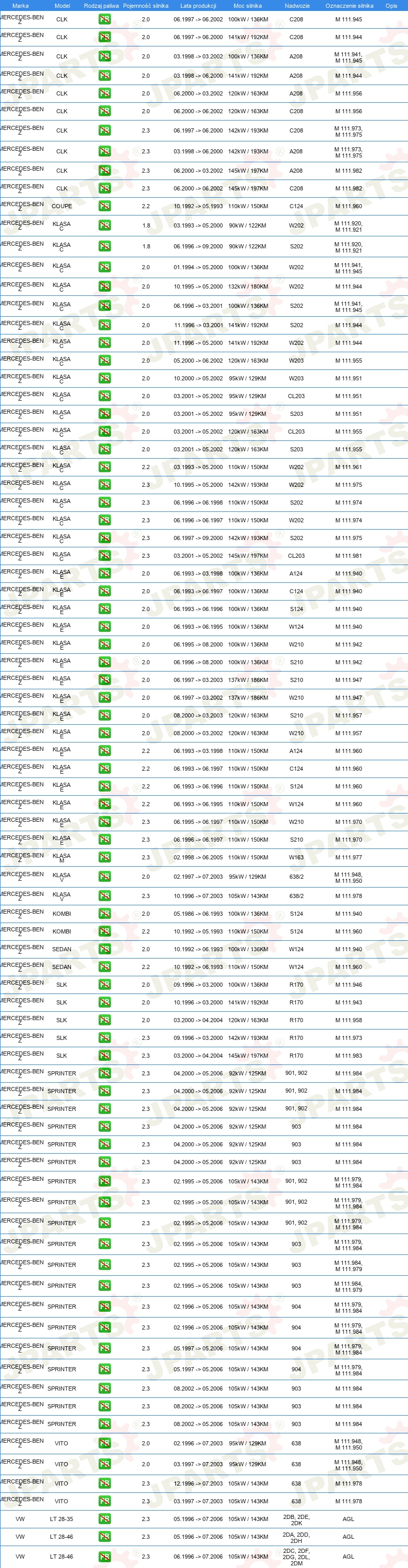The image size is (408, 1568).
Task: Select the 10.1996 -> 03.2000 production years
Action: (198, 1002)
